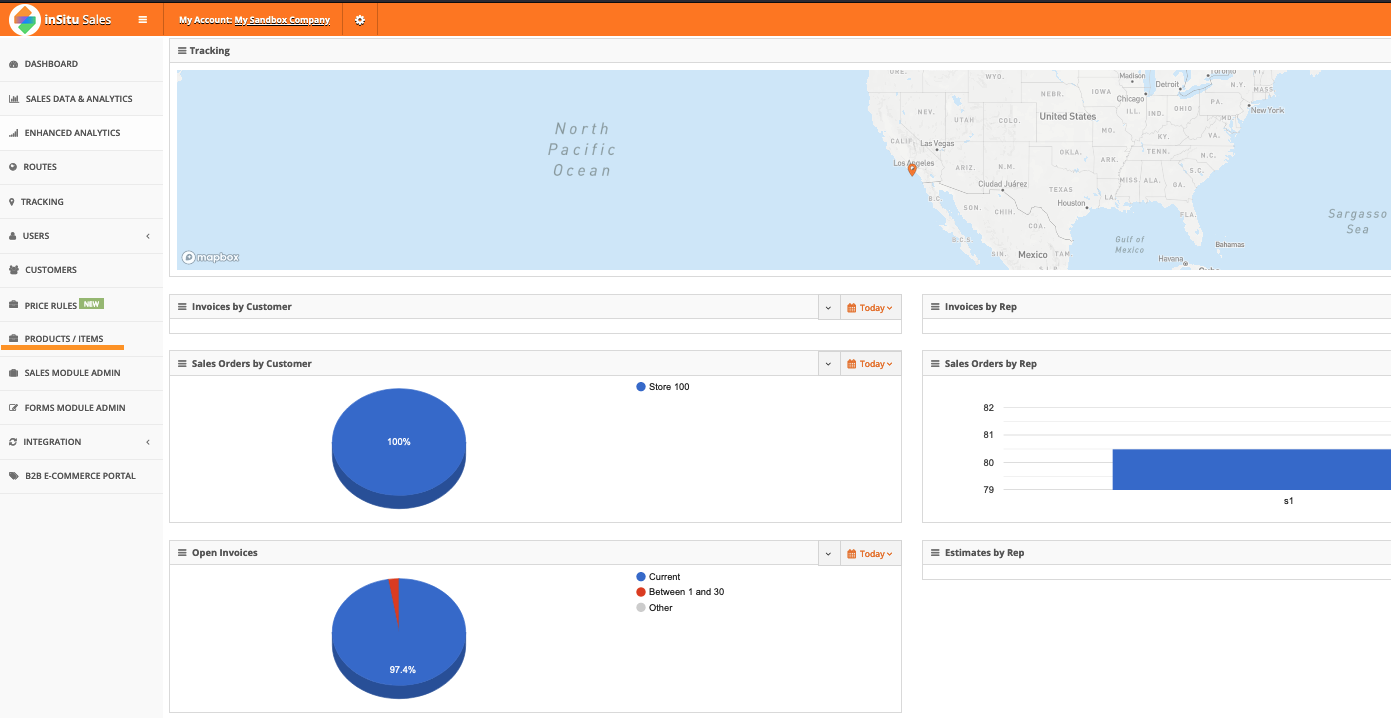Click the Tracking panel drag handle icon

click(x=182, y=51)
